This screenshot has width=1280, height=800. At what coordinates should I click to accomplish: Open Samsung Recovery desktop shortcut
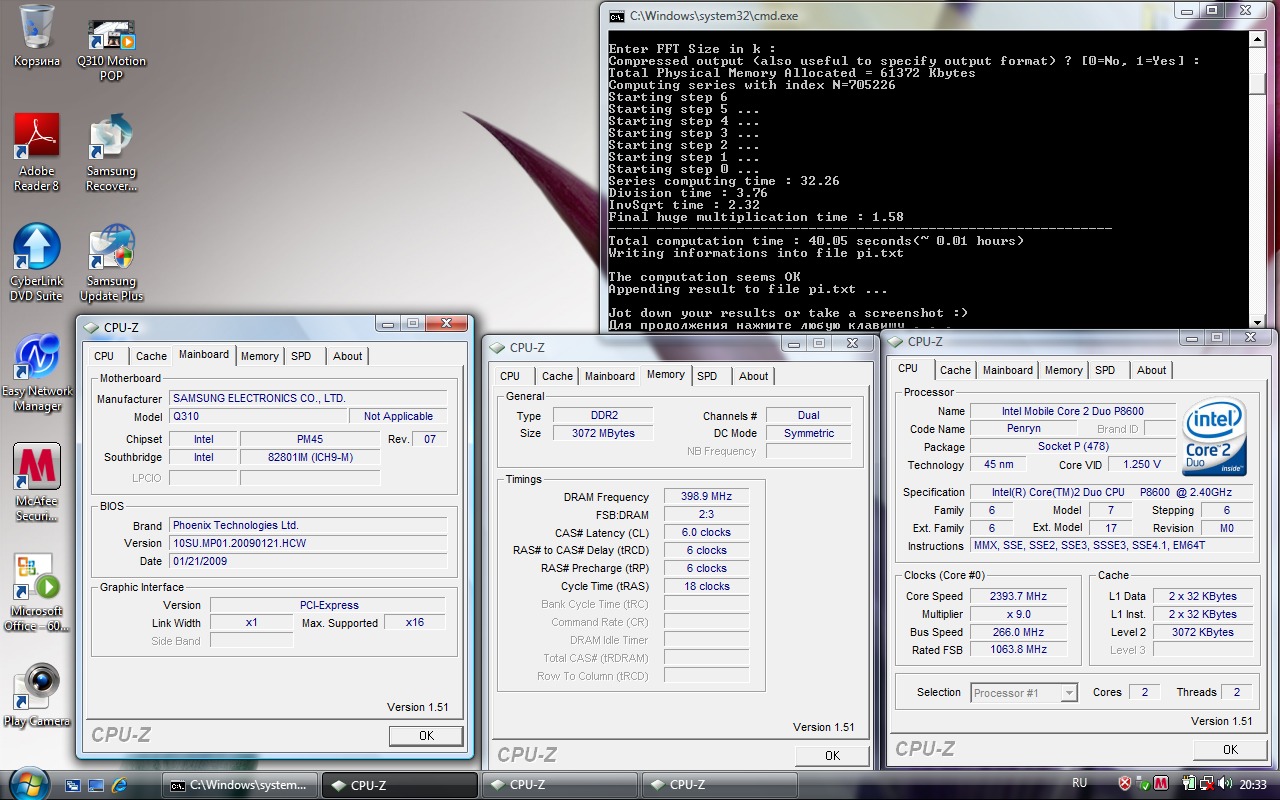(x=111, y=152)
